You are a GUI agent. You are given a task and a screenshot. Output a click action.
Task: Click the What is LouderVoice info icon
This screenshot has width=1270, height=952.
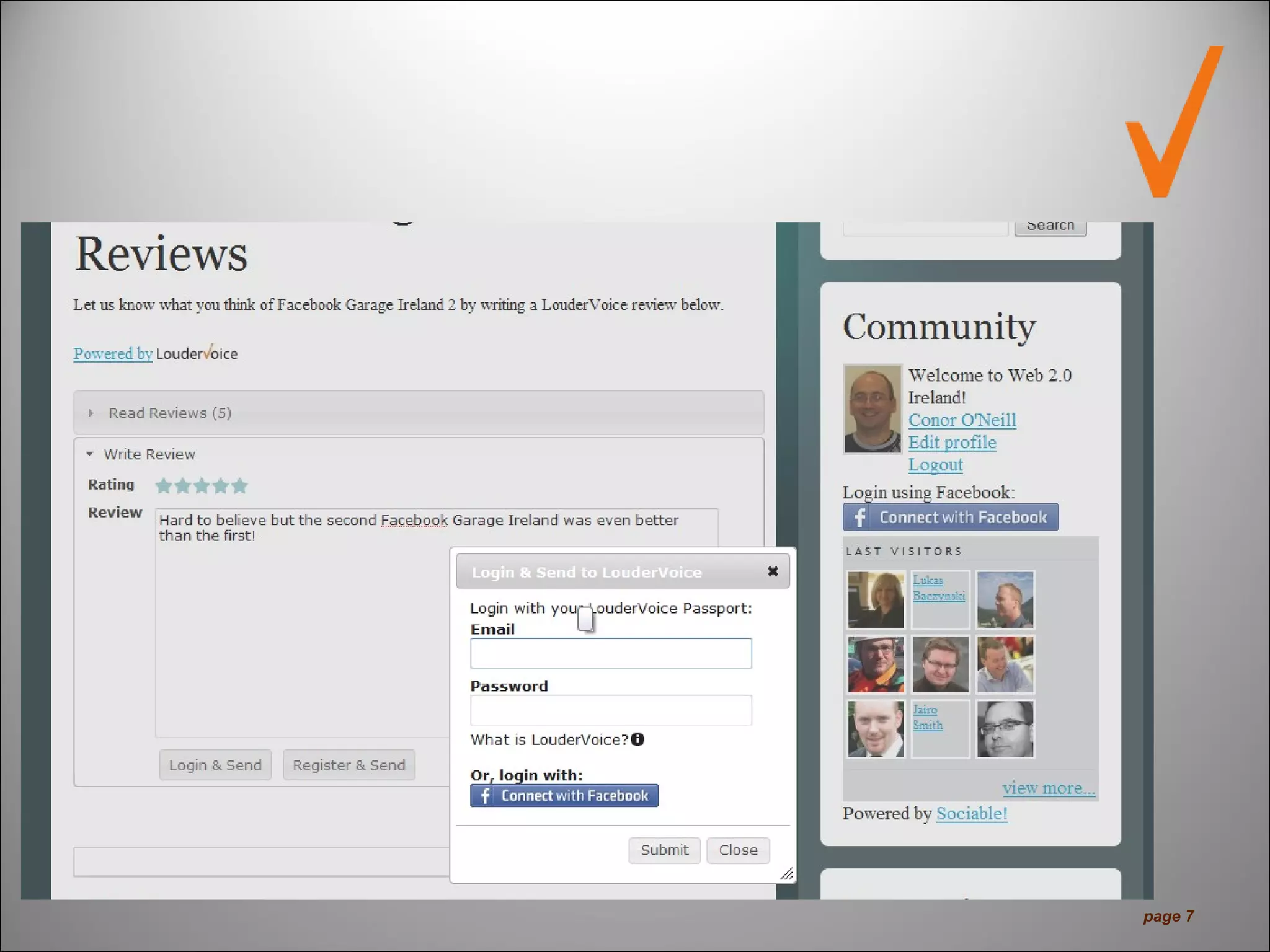[637, 739]
